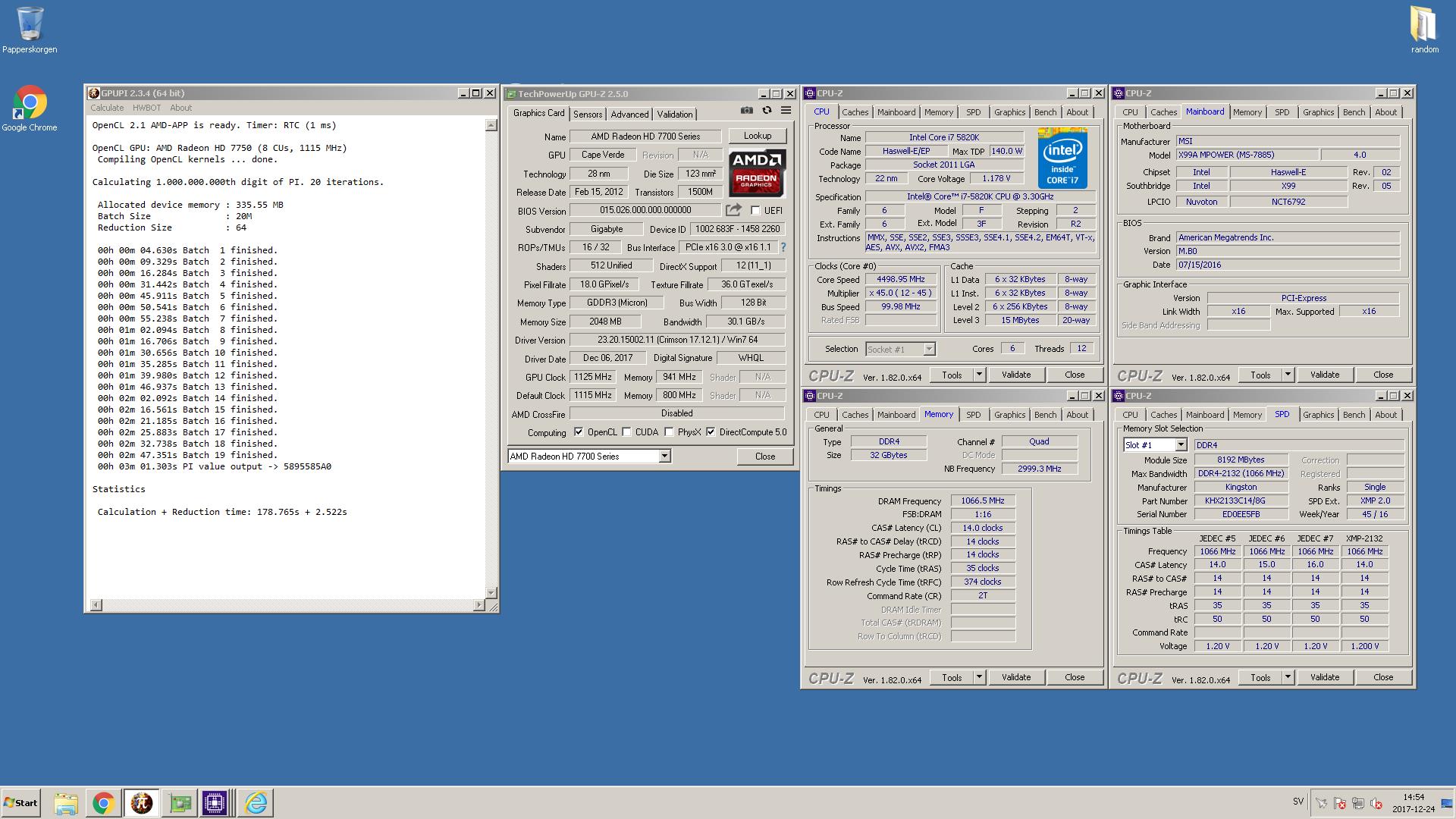This screenshot has height=819, width=1456.
Task: Toggle the CUDA checkbox
Action: [x=626, y=432]
